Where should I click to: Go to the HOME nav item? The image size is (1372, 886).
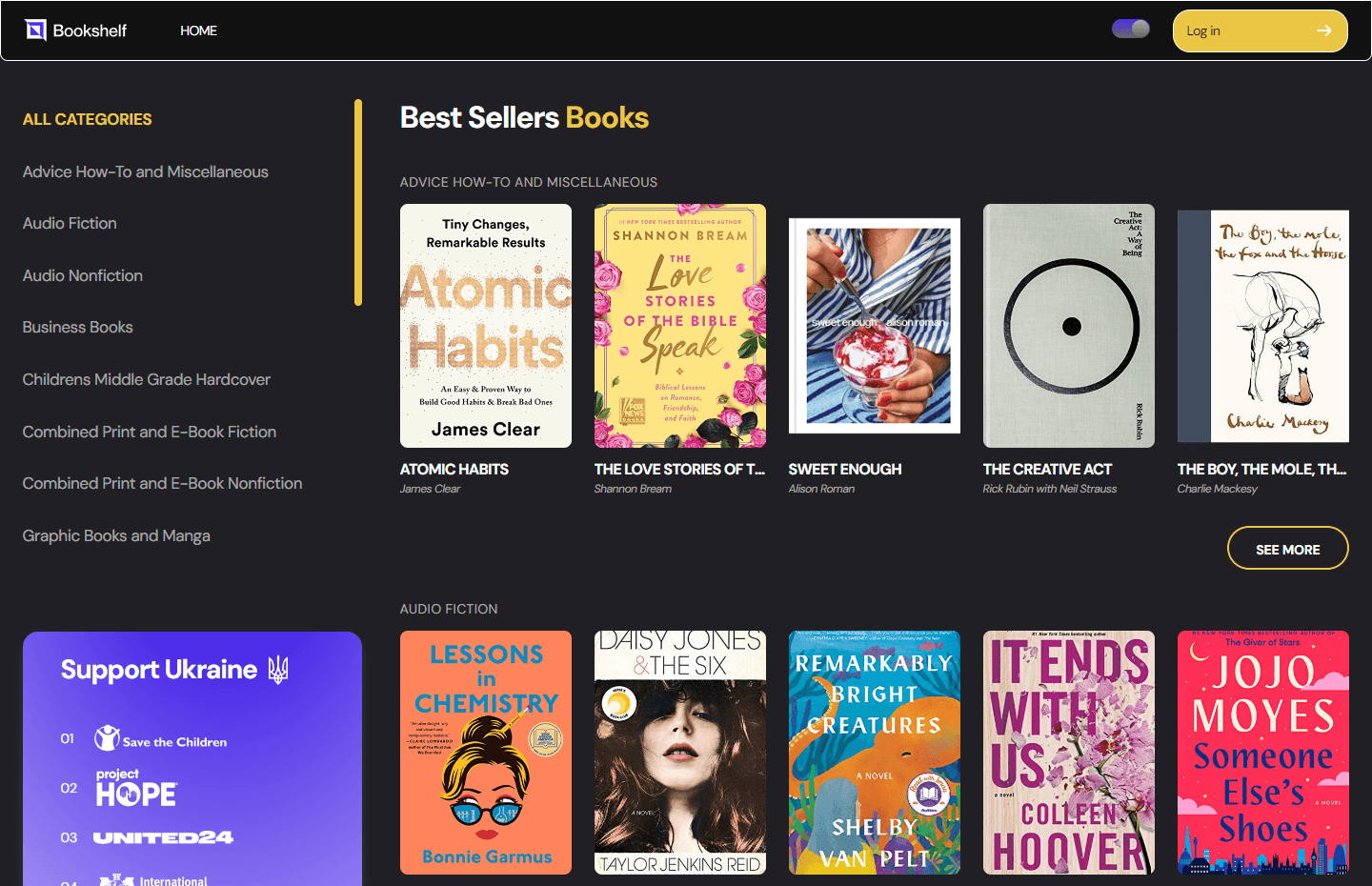point(199,30)
